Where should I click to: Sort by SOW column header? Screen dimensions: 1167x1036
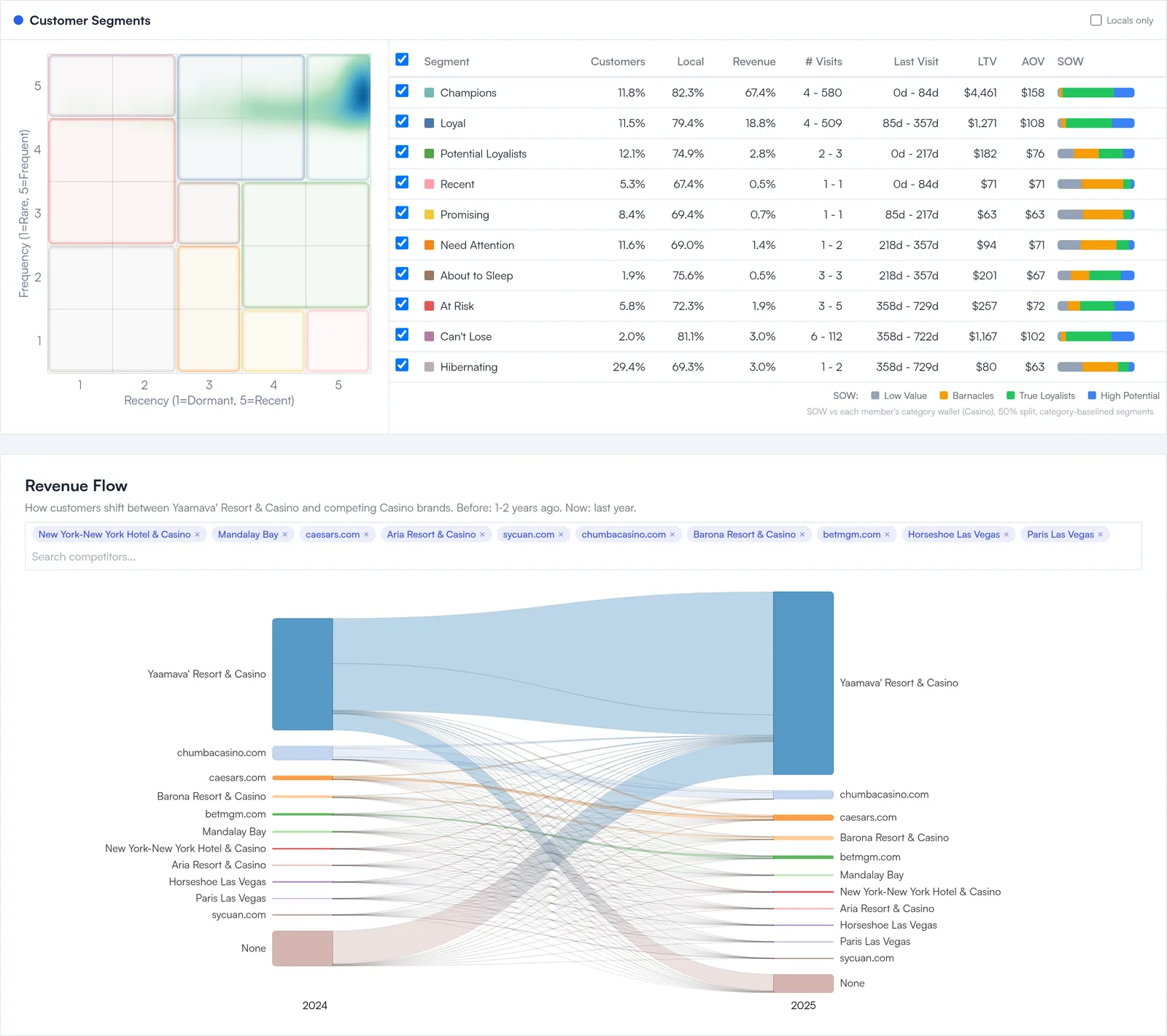pyautogui.click(x=1070, y=62)
